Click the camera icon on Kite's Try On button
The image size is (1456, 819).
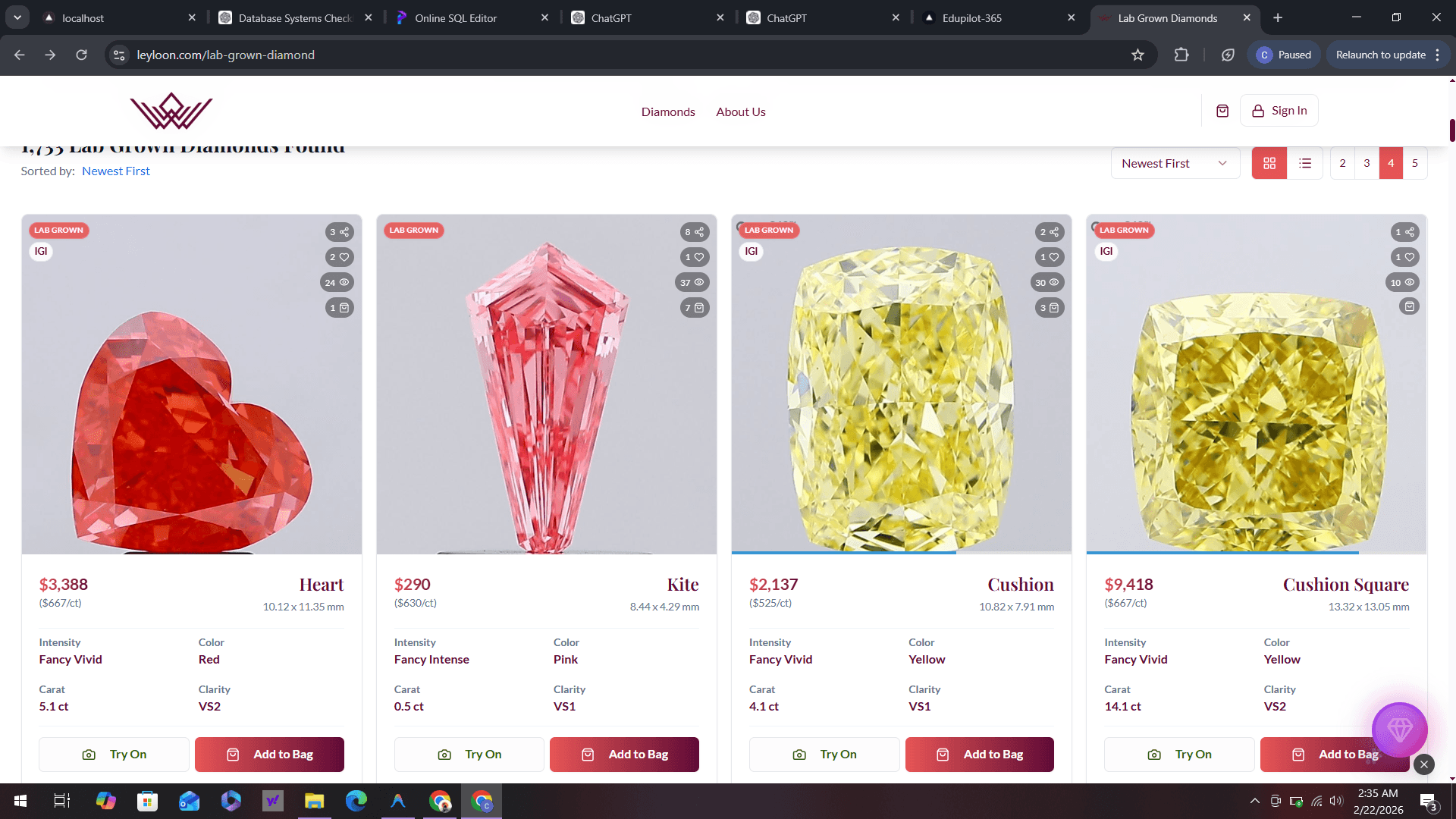(x=444, y=755)
